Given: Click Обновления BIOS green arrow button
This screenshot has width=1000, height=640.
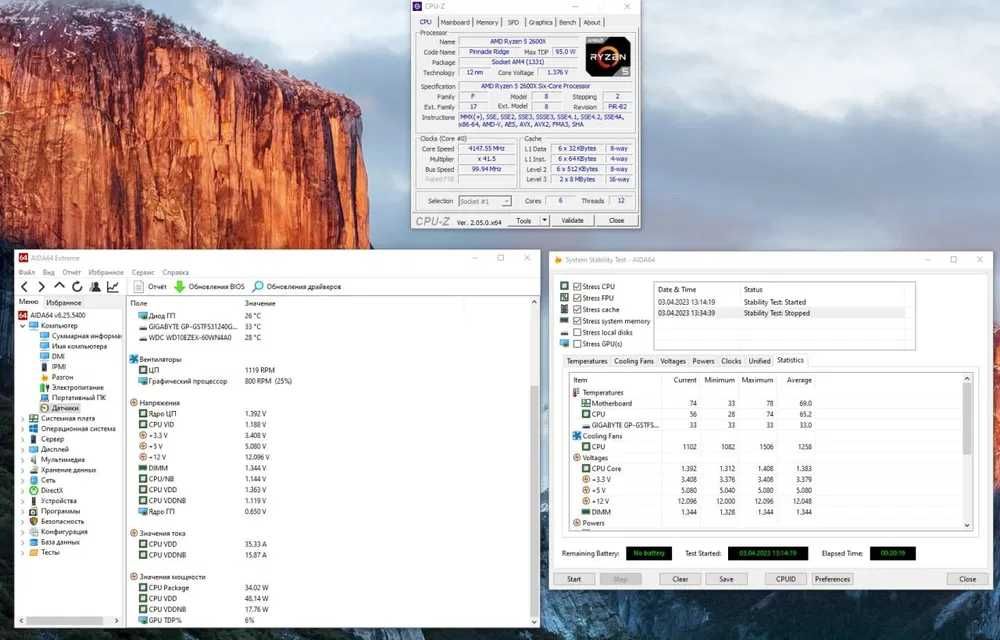Looking at the screenshot, I should coord(210,287).
